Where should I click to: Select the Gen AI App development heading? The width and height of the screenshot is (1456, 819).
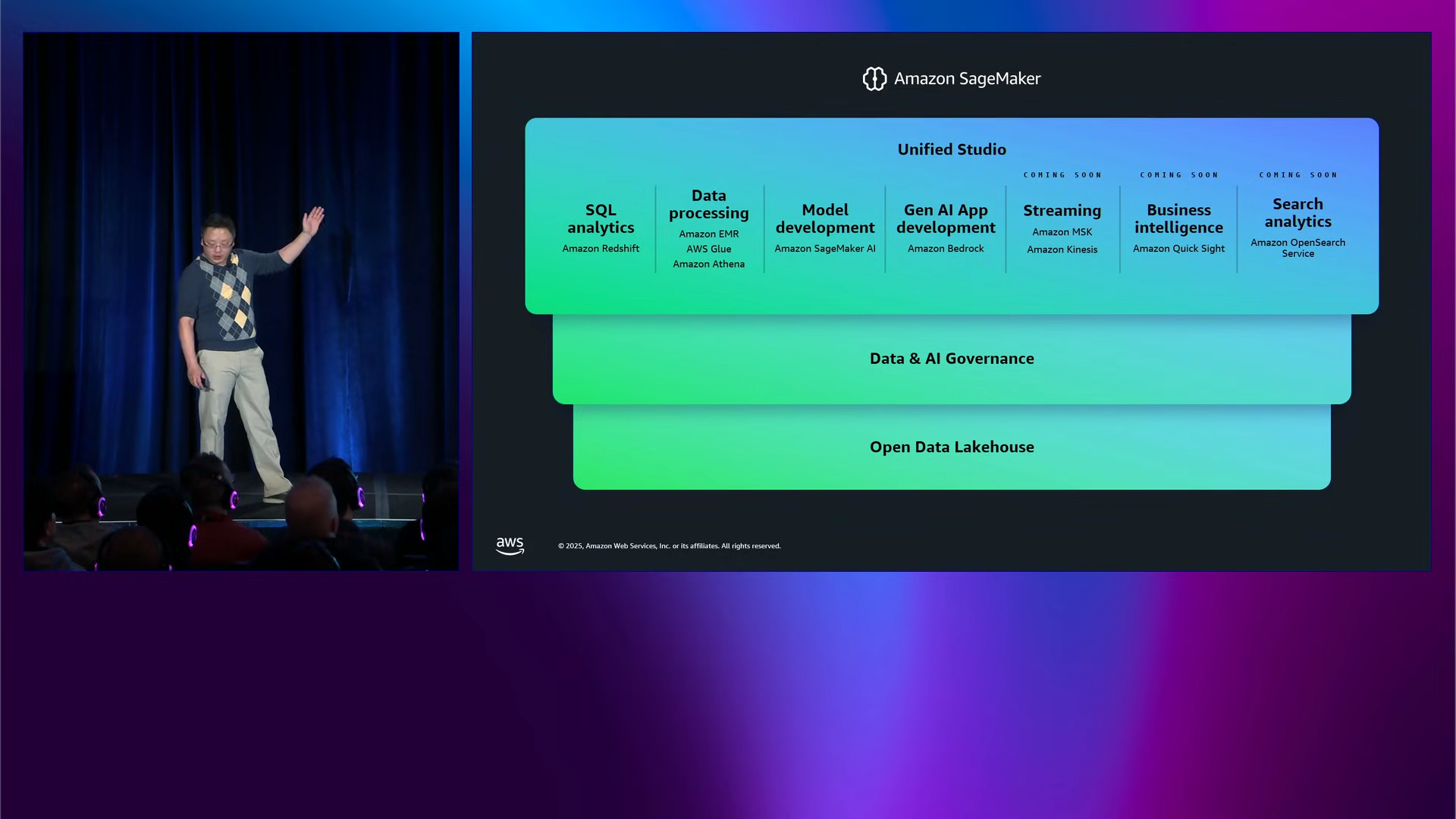[x=946, y=218]
